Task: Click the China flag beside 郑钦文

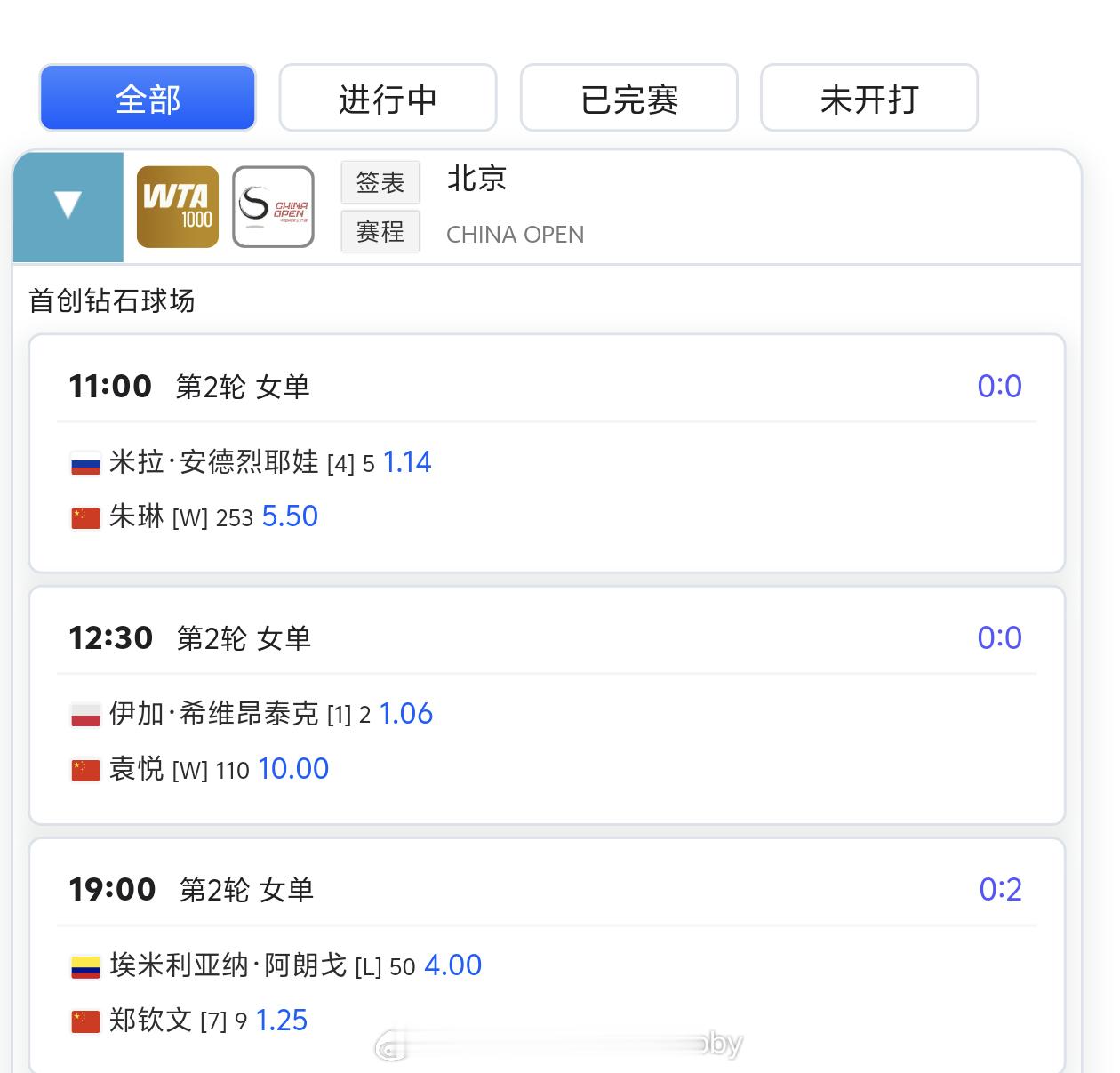Action: [85, 1021]
